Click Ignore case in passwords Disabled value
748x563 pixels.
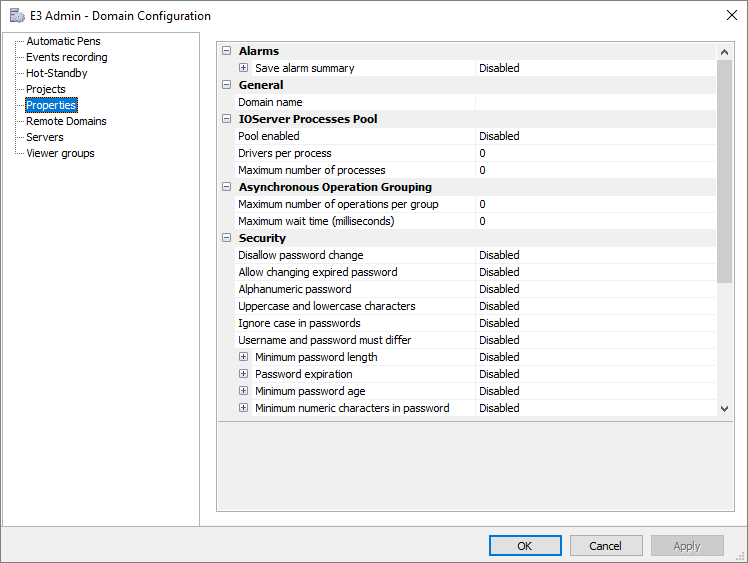[x=596, y=323]
